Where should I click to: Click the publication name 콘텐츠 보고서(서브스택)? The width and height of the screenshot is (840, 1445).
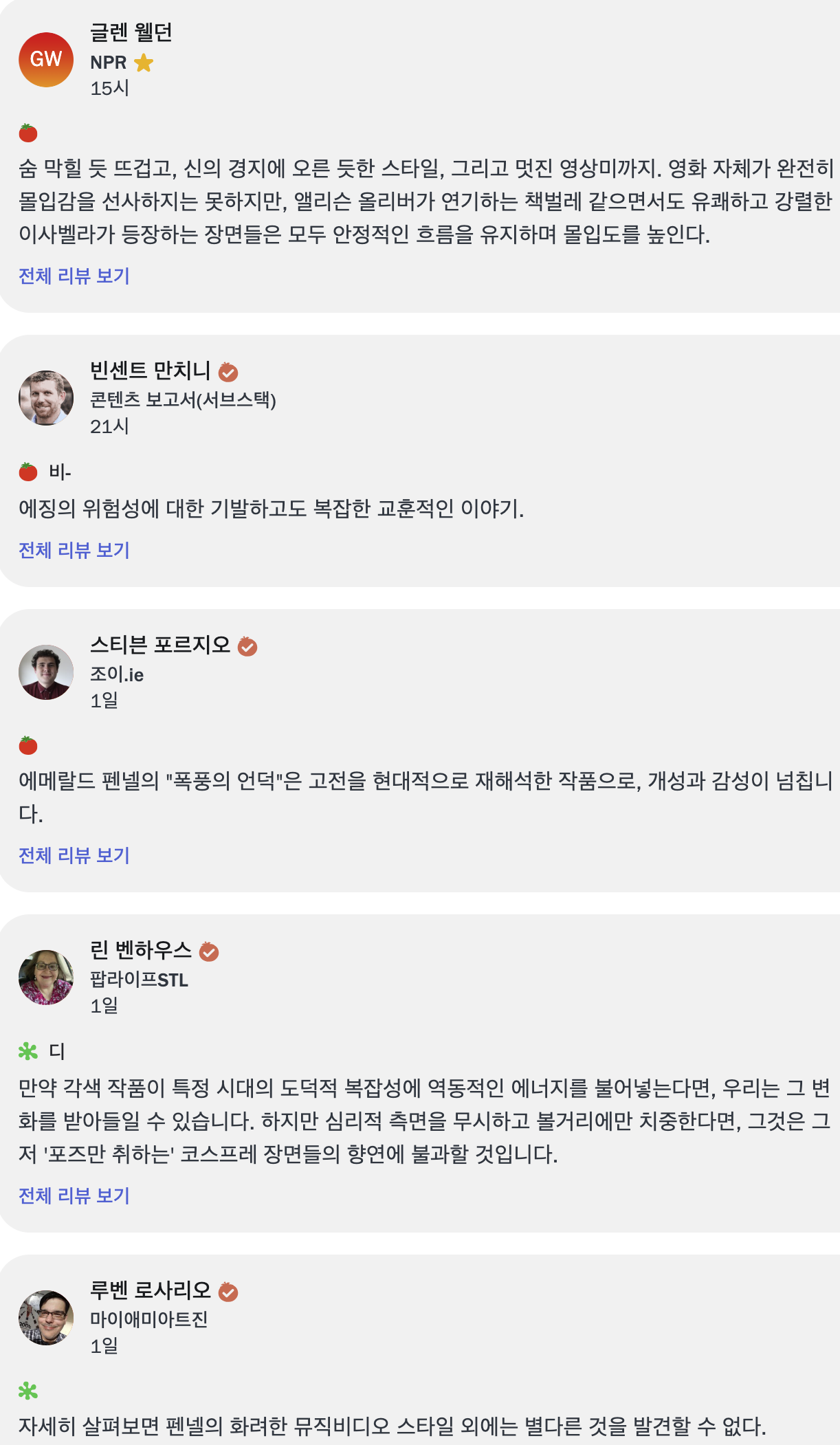pyautogui.click(x=184, y=400)
